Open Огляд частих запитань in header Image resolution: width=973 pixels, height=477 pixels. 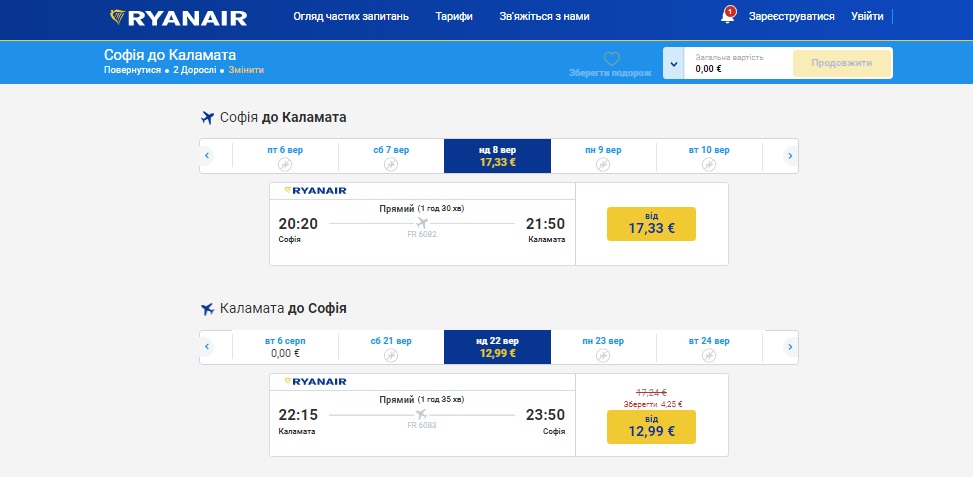click(351, 17)
